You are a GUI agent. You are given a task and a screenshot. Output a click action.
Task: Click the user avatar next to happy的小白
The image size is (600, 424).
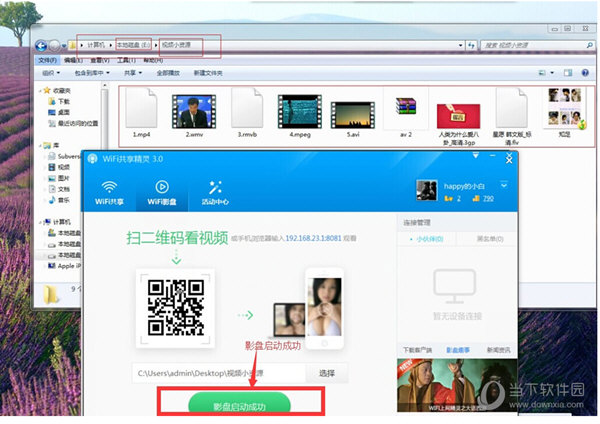click(427, 190)
